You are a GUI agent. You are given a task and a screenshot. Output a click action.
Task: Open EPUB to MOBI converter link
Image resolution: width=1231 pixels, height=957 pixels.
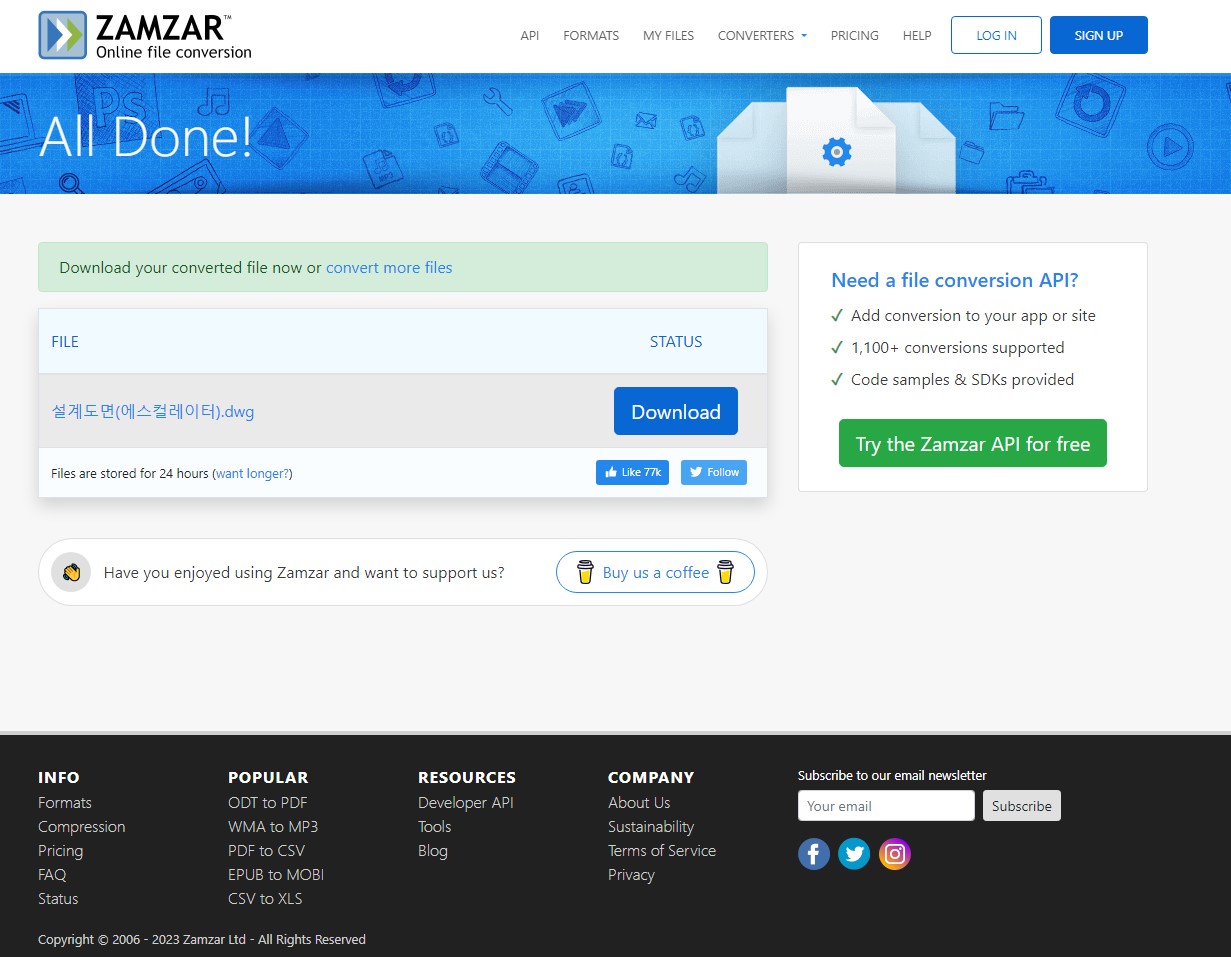coord(276,874)
